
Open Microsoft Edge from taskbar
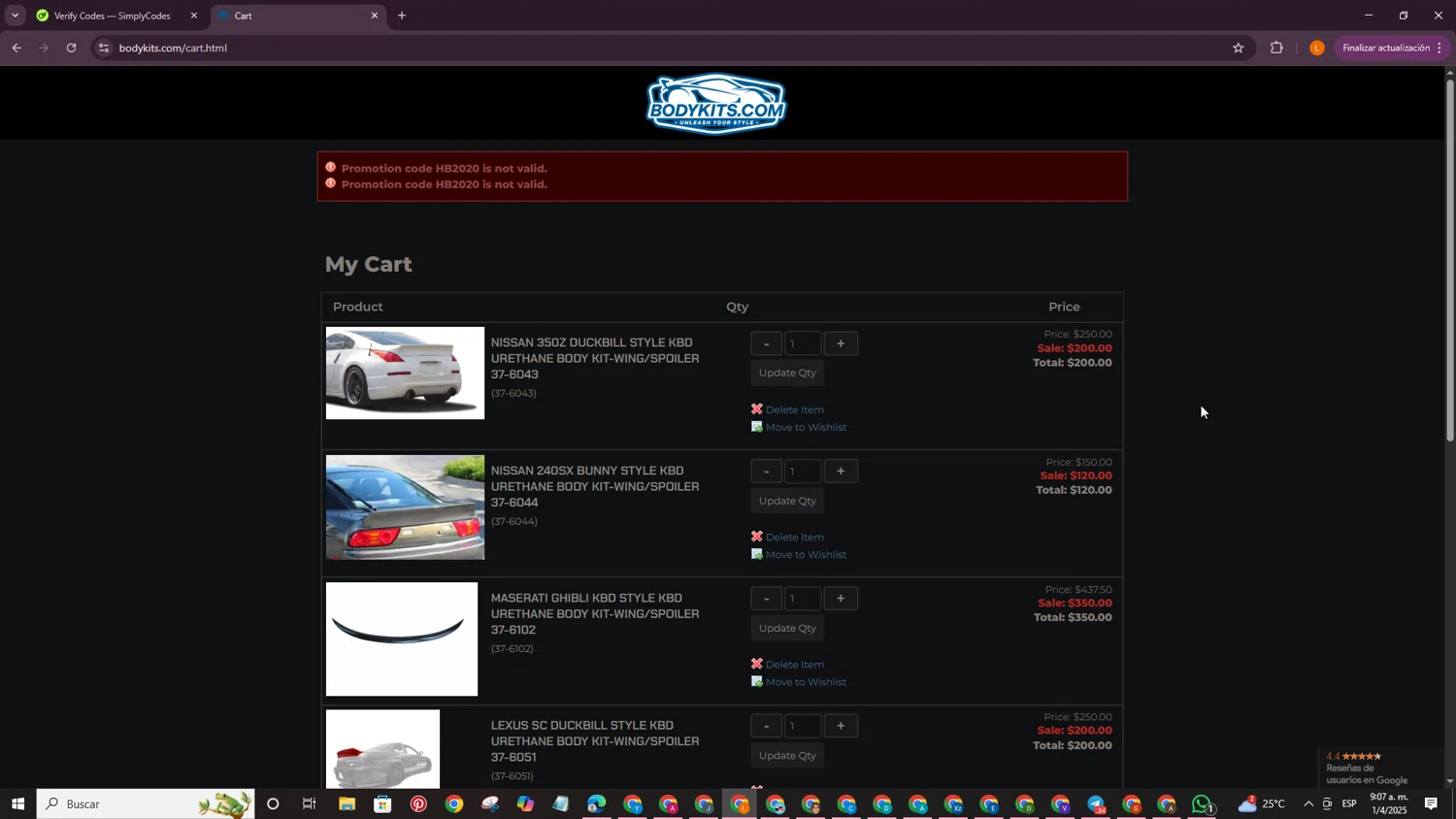pos(596,803)
